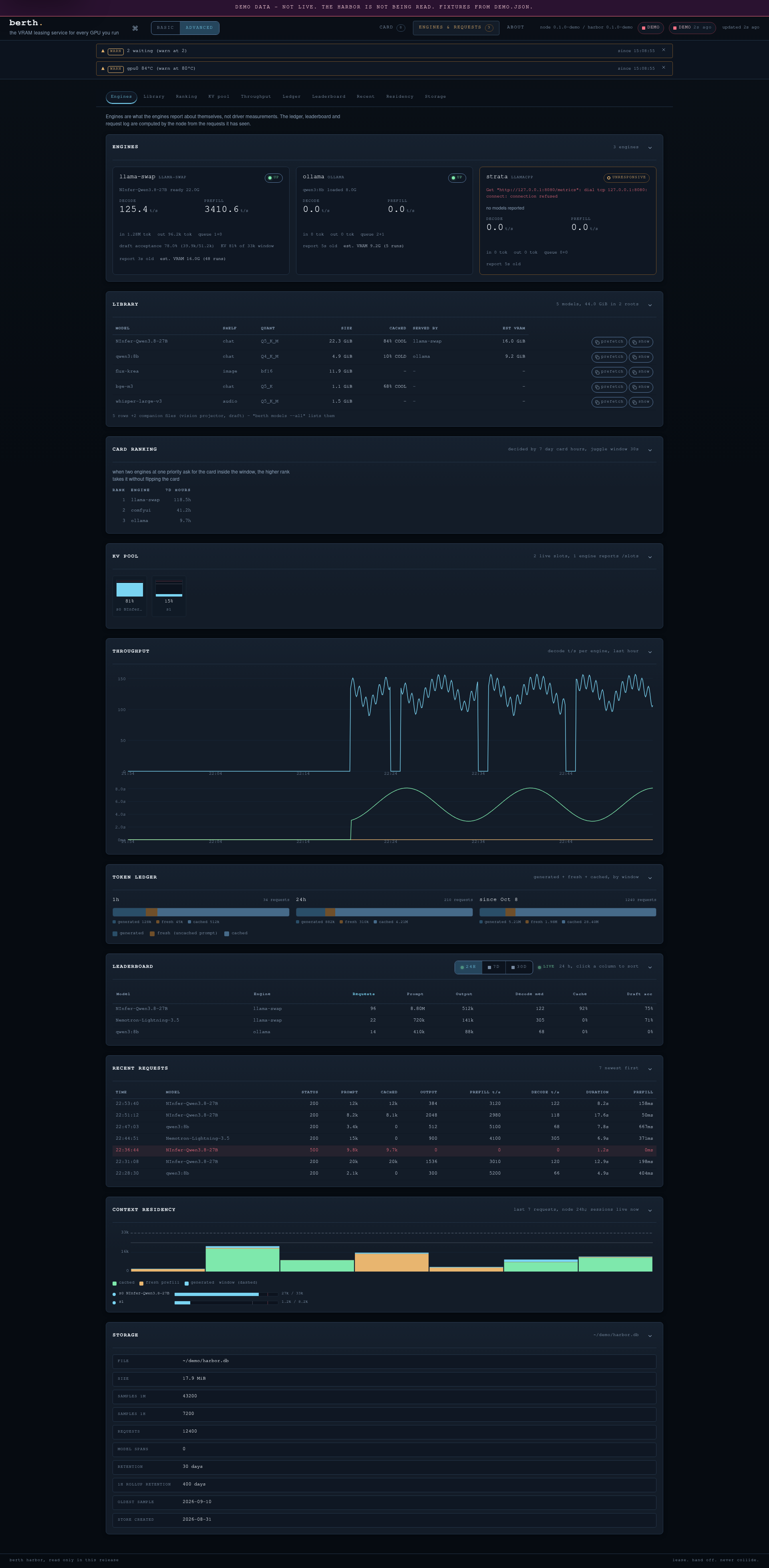Dismiss the 'gpu0 84°C' warning alert
Viewport: 769px width, 1568px height.
point(663,68)
